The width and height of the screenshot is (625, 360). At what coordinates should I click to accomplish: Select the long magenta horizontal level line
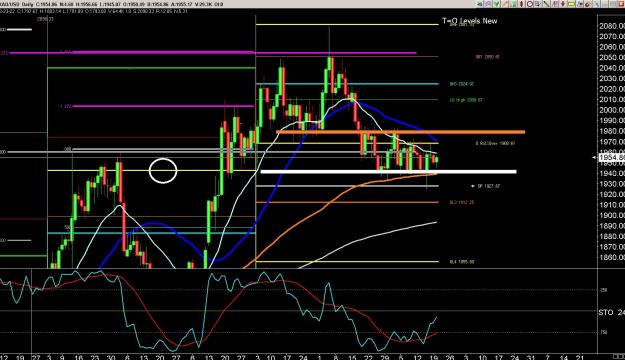tap(213, 52)
